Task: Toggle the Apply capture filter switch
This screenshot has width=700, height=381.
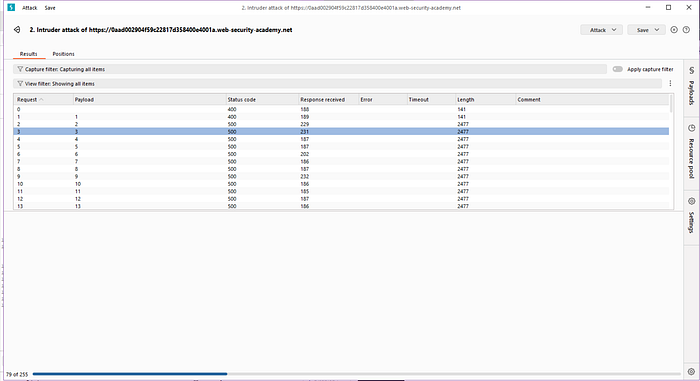Action: pyautogui.click(x=618, y=69)
